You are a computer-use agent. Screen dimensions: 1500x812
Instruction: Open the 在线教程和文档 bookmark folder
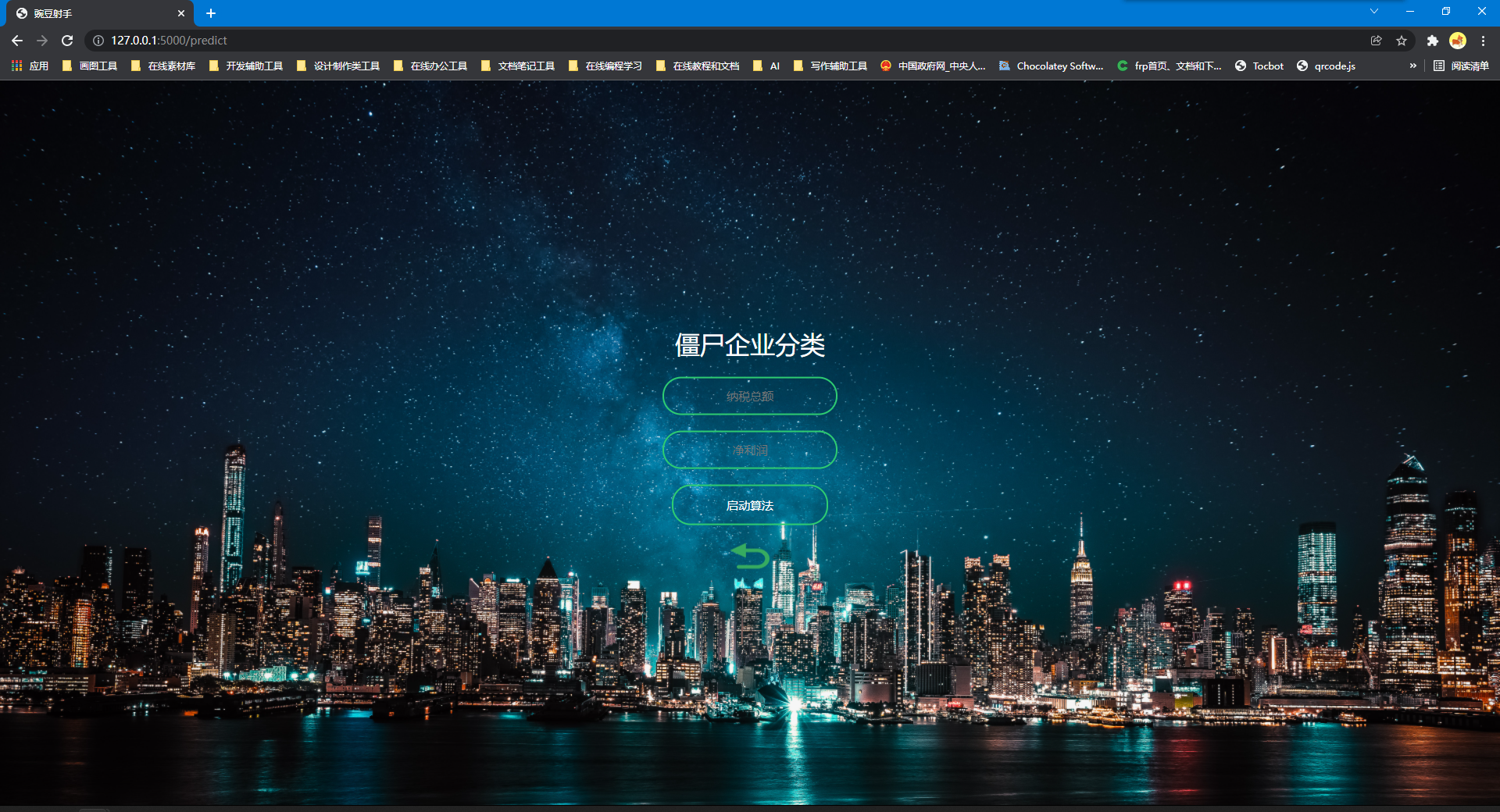pyautogui.click(x=698, y=66)
